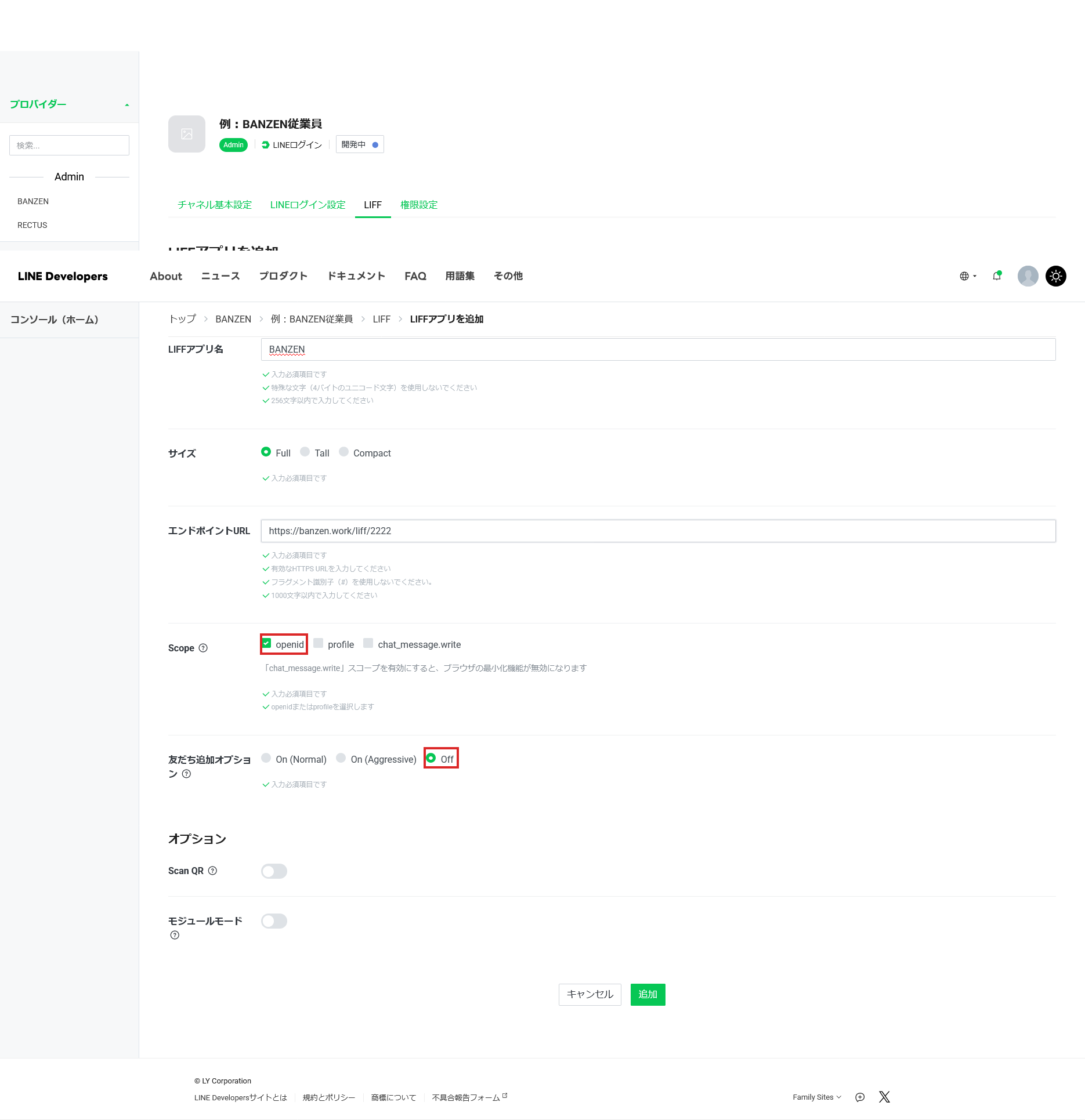The height and width of the screenshot is (1120, 1085).
Task: Open the About menu item
Action: (x=166, y=276)
